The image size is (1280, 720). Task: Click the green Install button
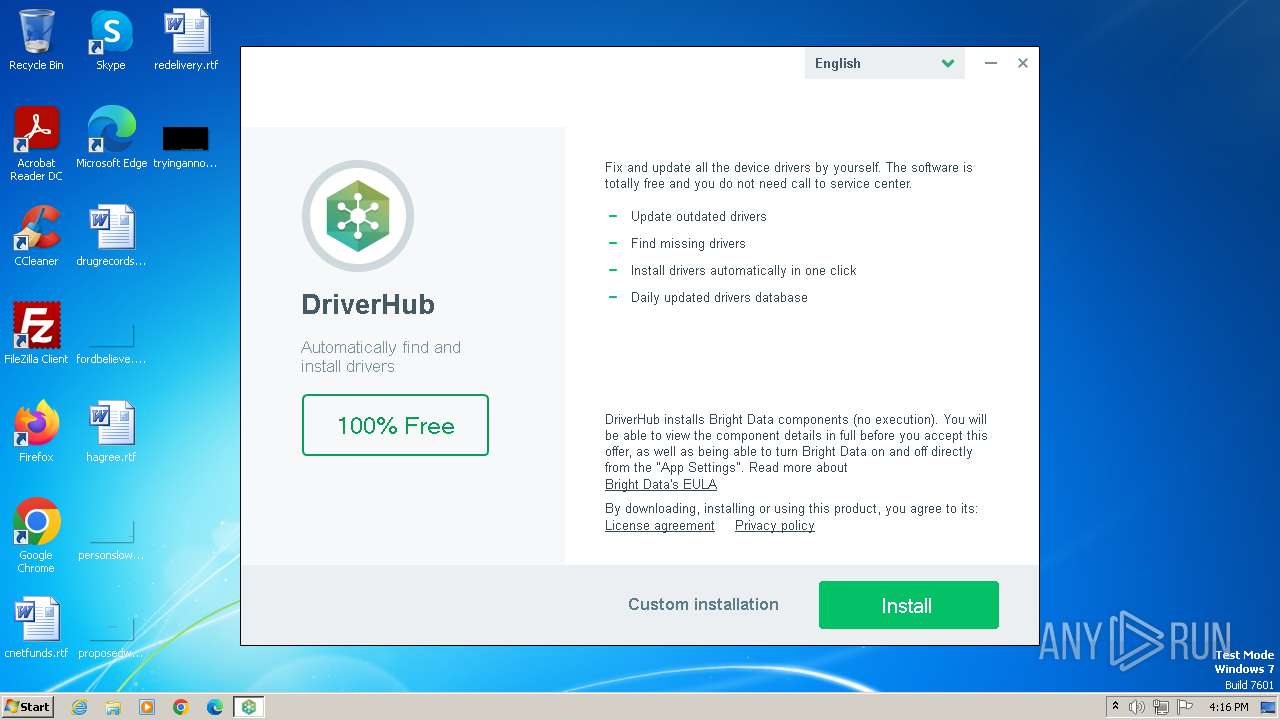point(908,605)
